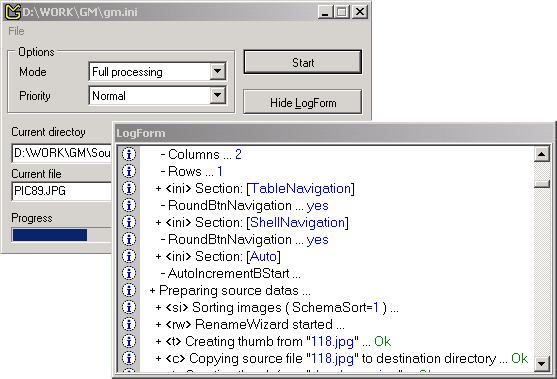Click the log scrollbar down arrow
Screen dimensions: 557x379
point(542,363)
